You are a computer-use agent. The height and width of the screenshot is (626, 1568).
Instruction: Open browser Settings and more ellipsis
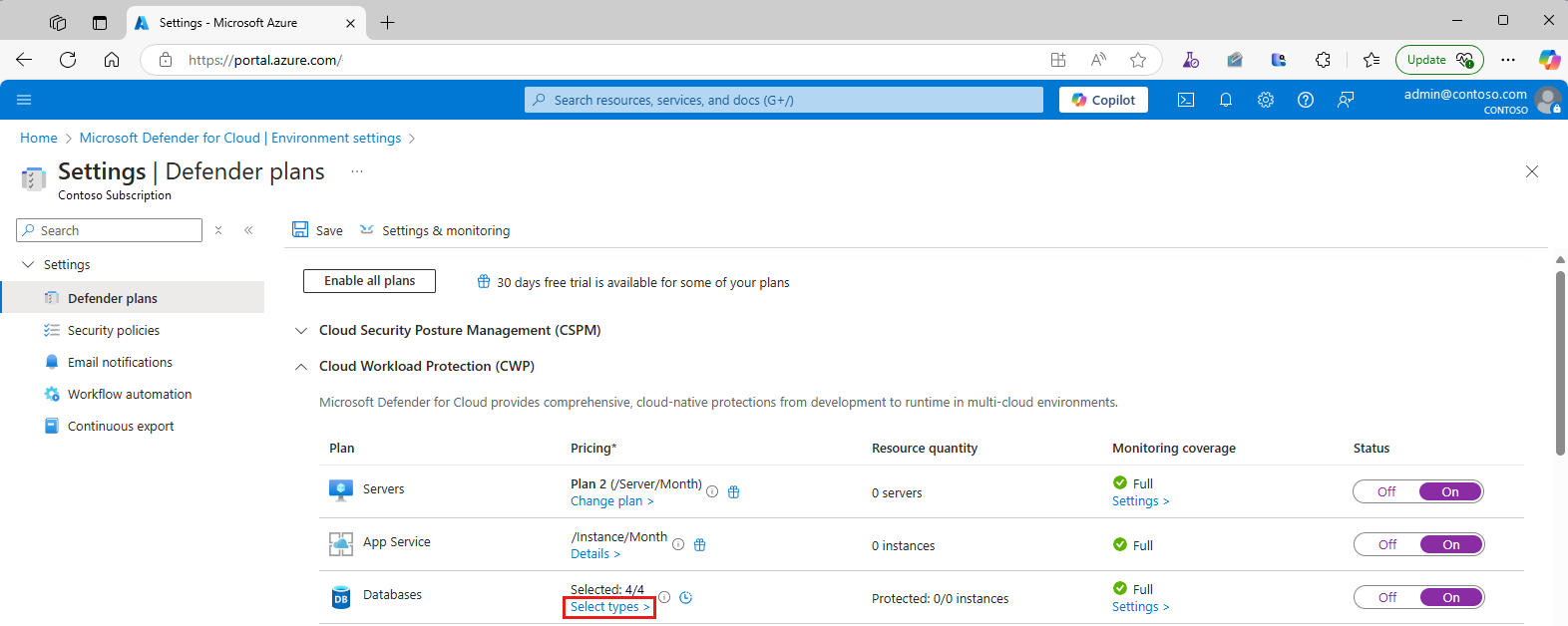pyautogui.click(x=1508, y=60)
